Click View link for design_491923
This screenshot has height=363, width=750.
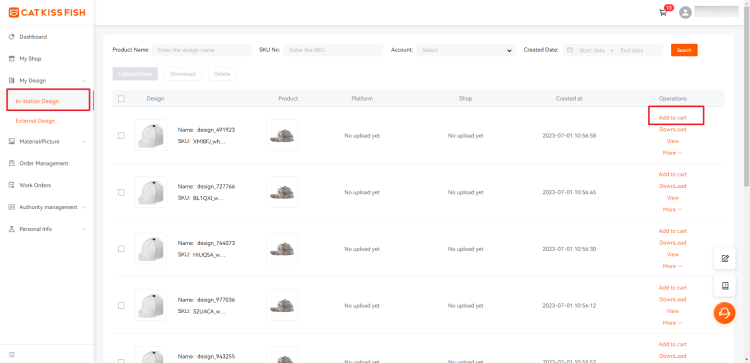pyautogui.click(x=673, y=141)
